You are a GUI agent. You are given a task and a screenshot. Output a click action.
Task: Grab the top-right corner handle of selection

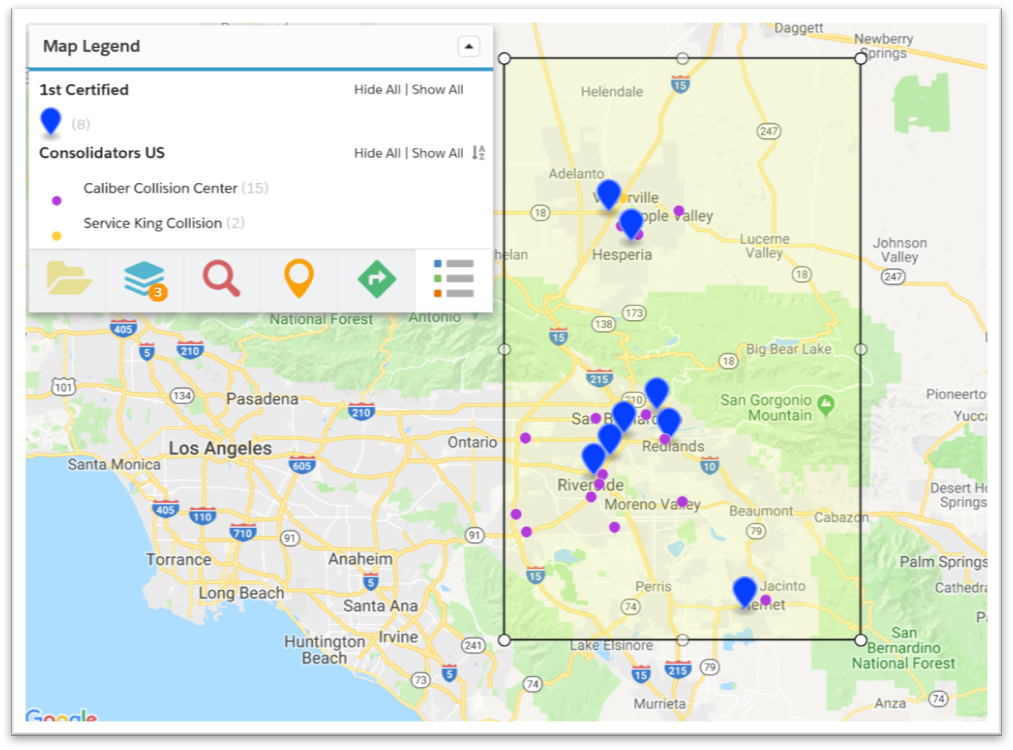pyautogui.click(x=861, y=59)
